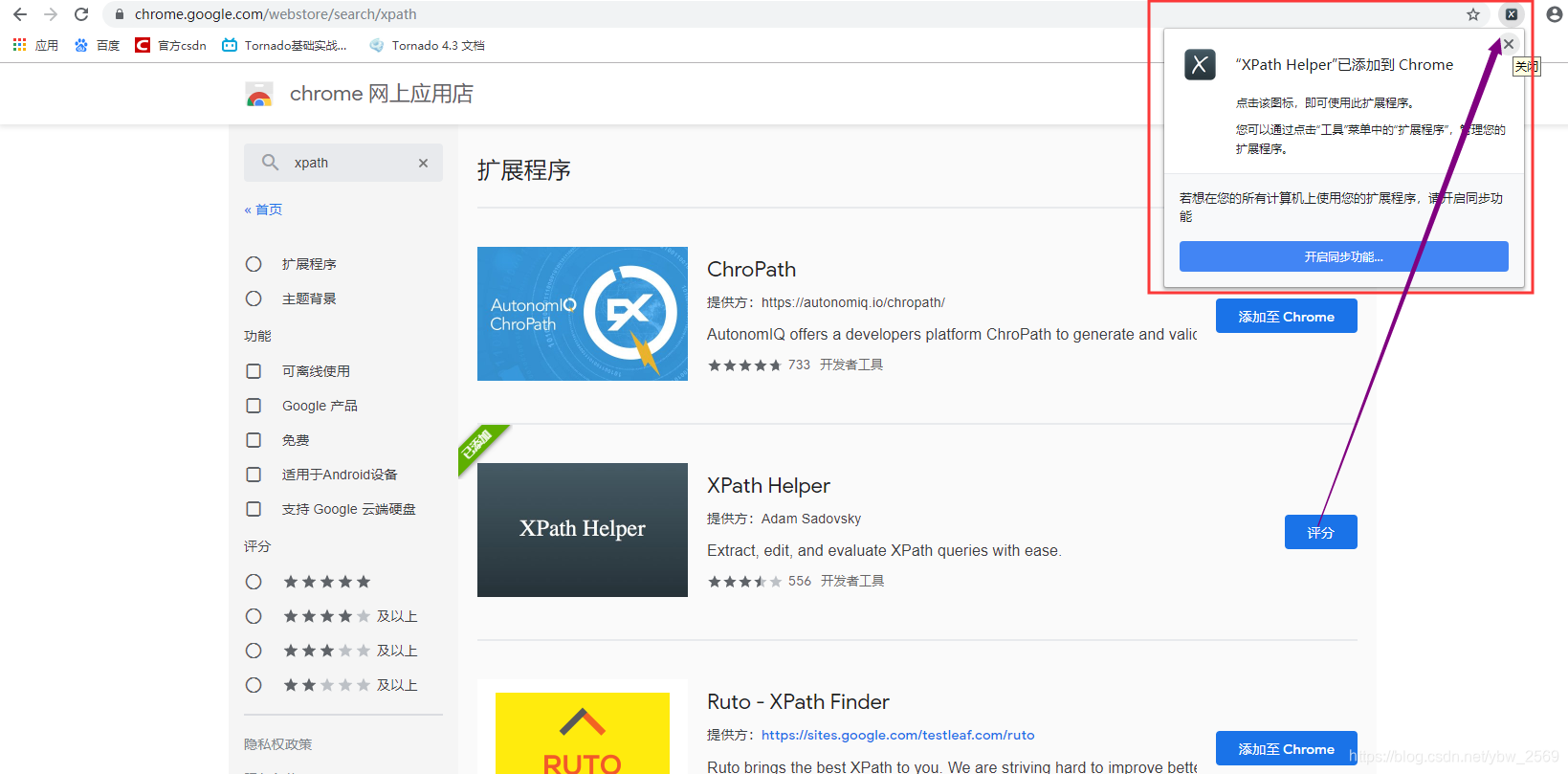The width and height of the screenshot is (1568, 774).
Task: Click the Chrome Web Store logo
Action: 259,94
